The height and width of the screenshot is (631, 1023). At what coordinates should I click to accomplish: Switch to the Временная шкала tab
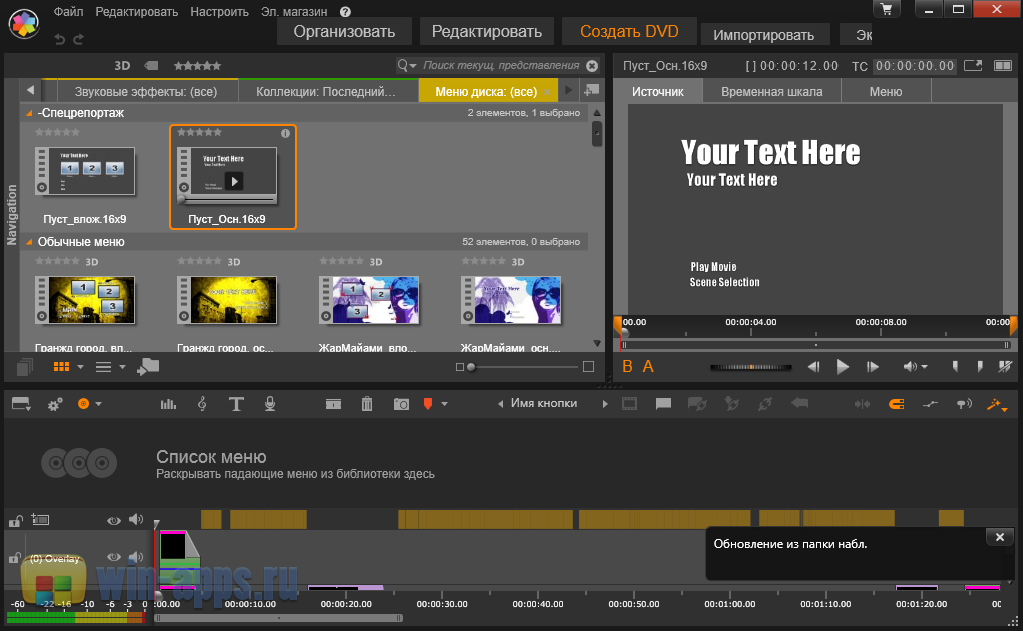pyautogui.click(x=771, y=91)
